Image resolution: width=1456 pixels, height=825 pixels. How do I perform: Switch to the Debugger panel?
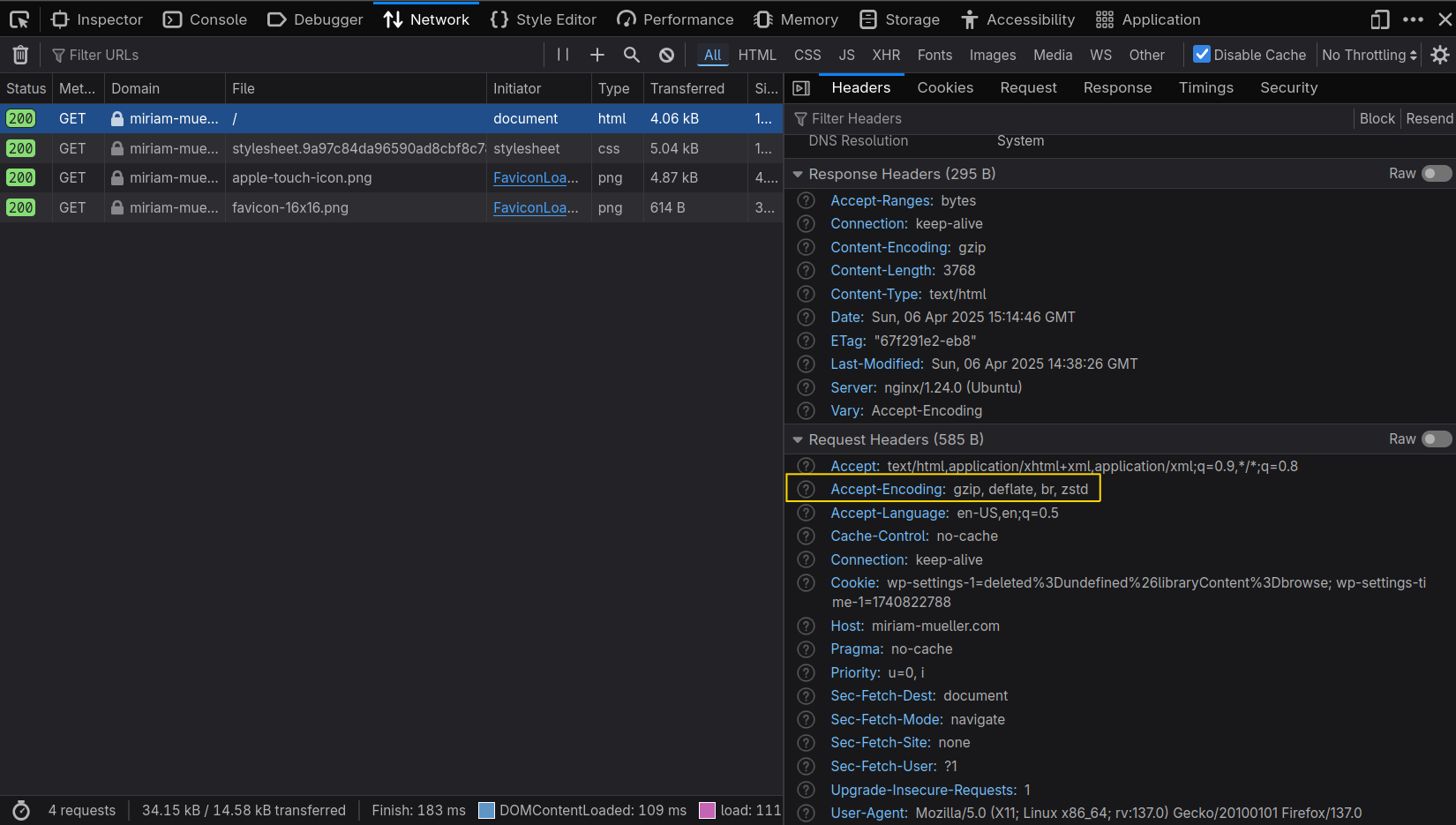(315, 19)
